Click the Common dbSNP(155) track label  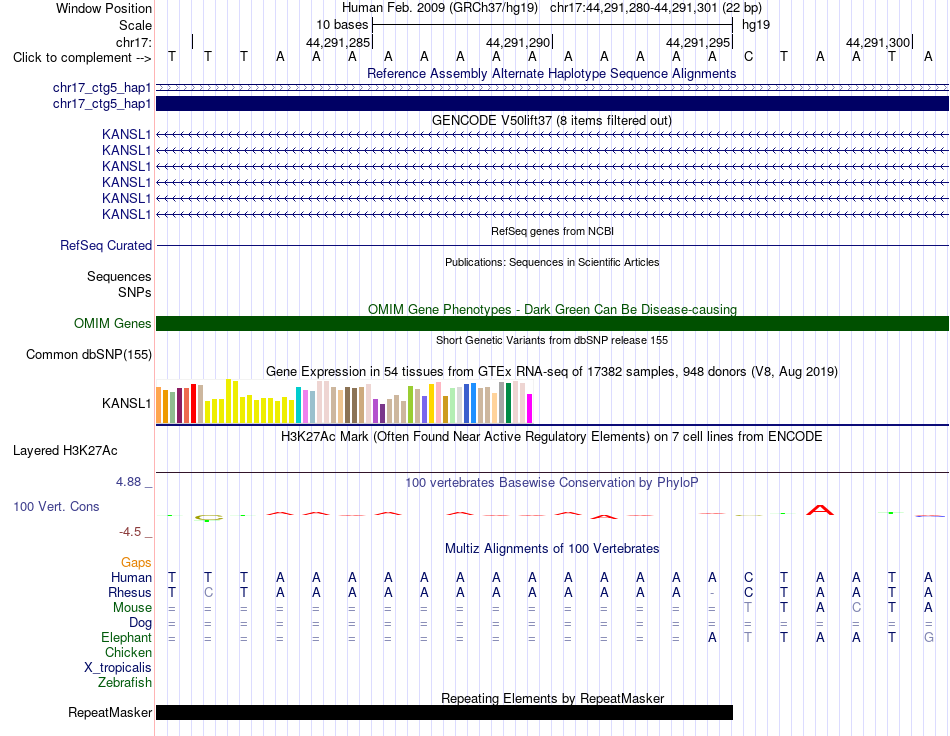pos(89,354)
